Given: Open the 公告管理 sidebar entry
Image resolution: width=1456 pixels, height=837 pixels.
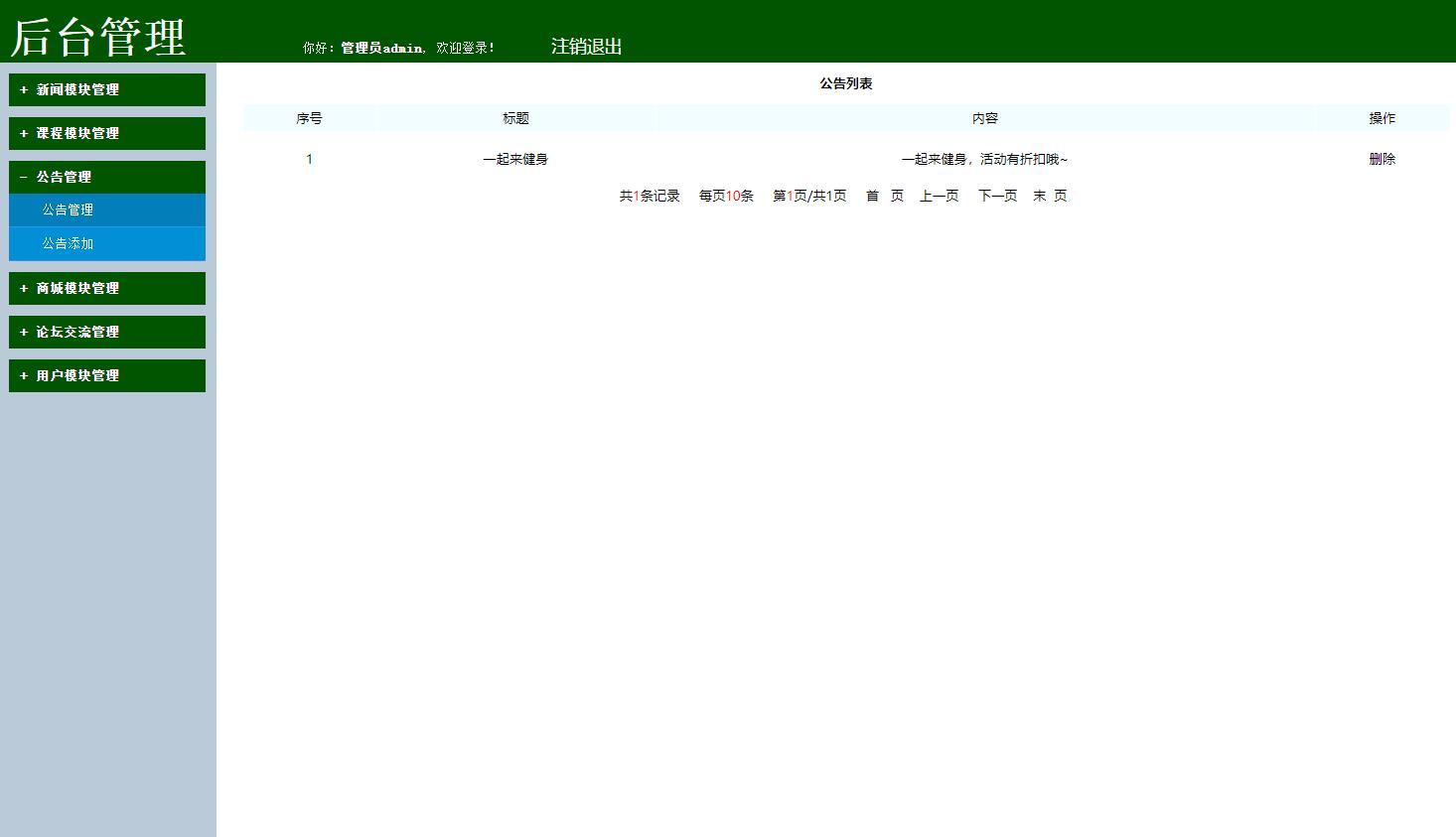Looking at the screenshot, I should click(68, 209).
